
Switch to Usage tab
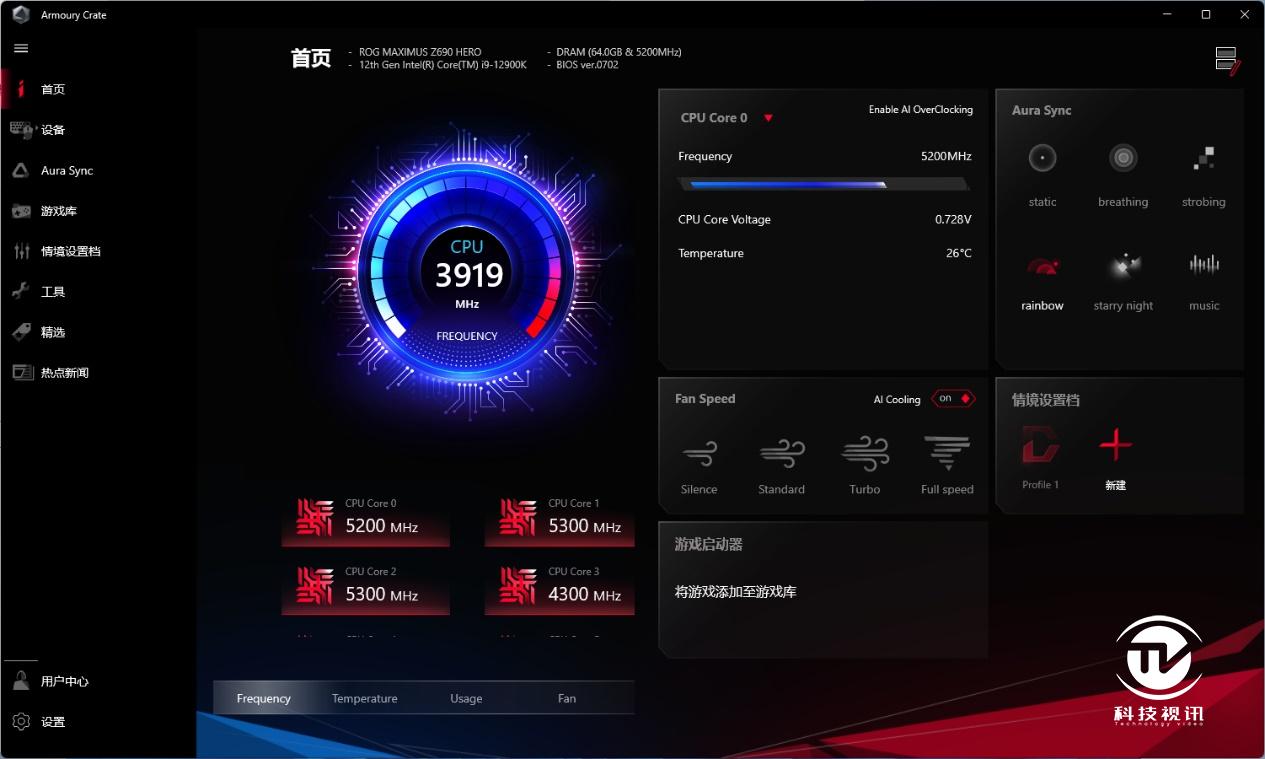click(466, 698)
